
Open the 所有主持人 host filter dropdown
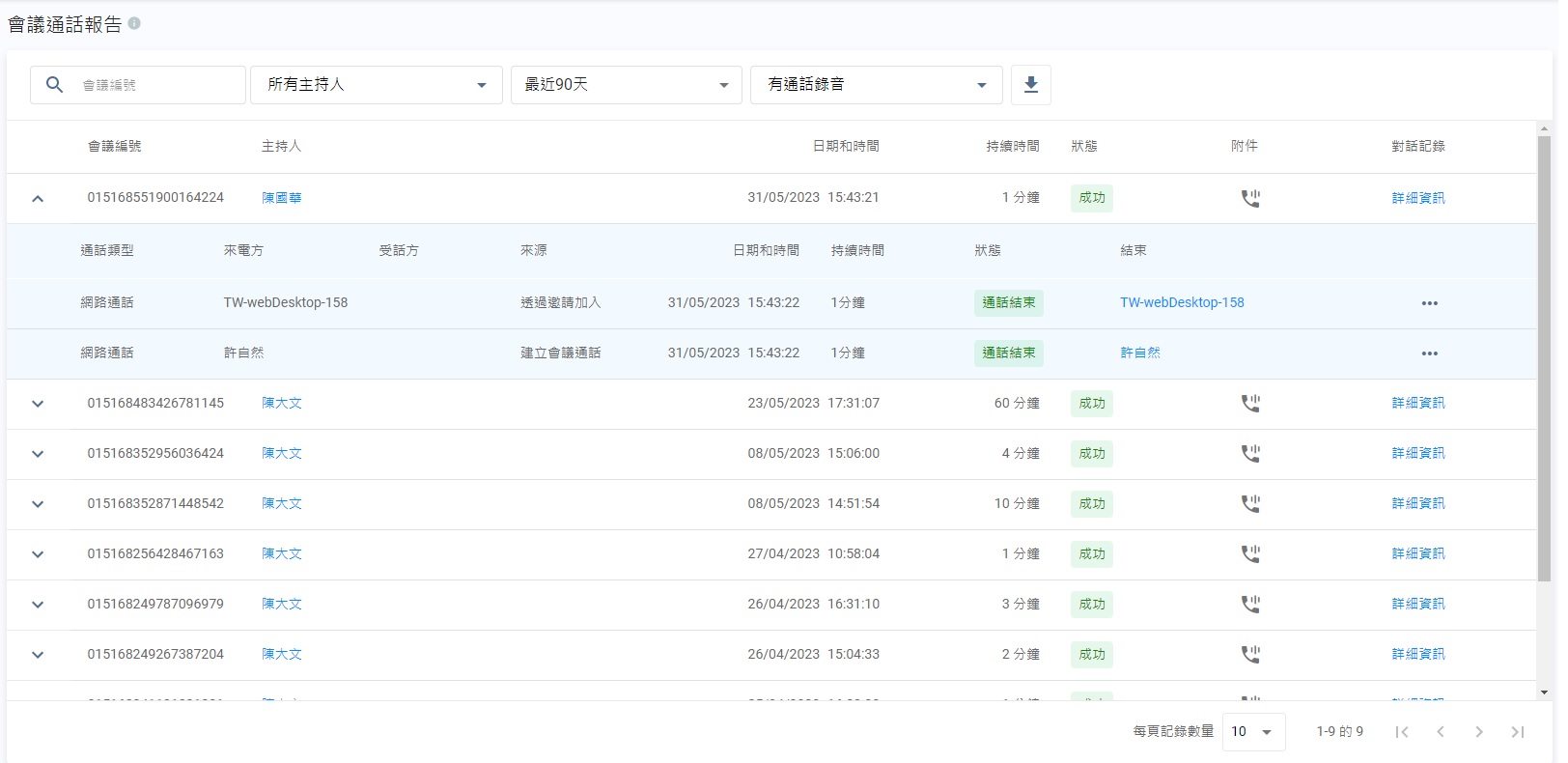pos(376,85)
